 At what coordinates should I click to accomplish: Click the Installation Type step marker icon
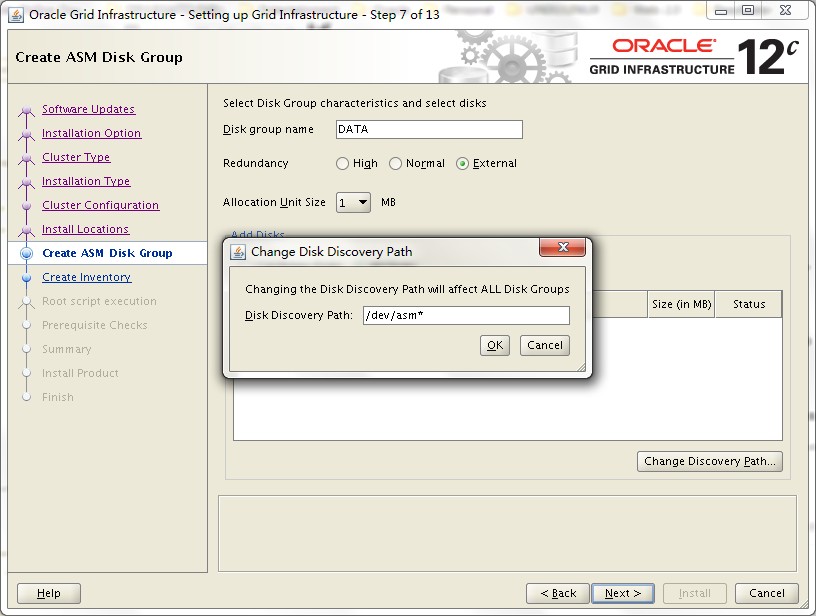27,182
